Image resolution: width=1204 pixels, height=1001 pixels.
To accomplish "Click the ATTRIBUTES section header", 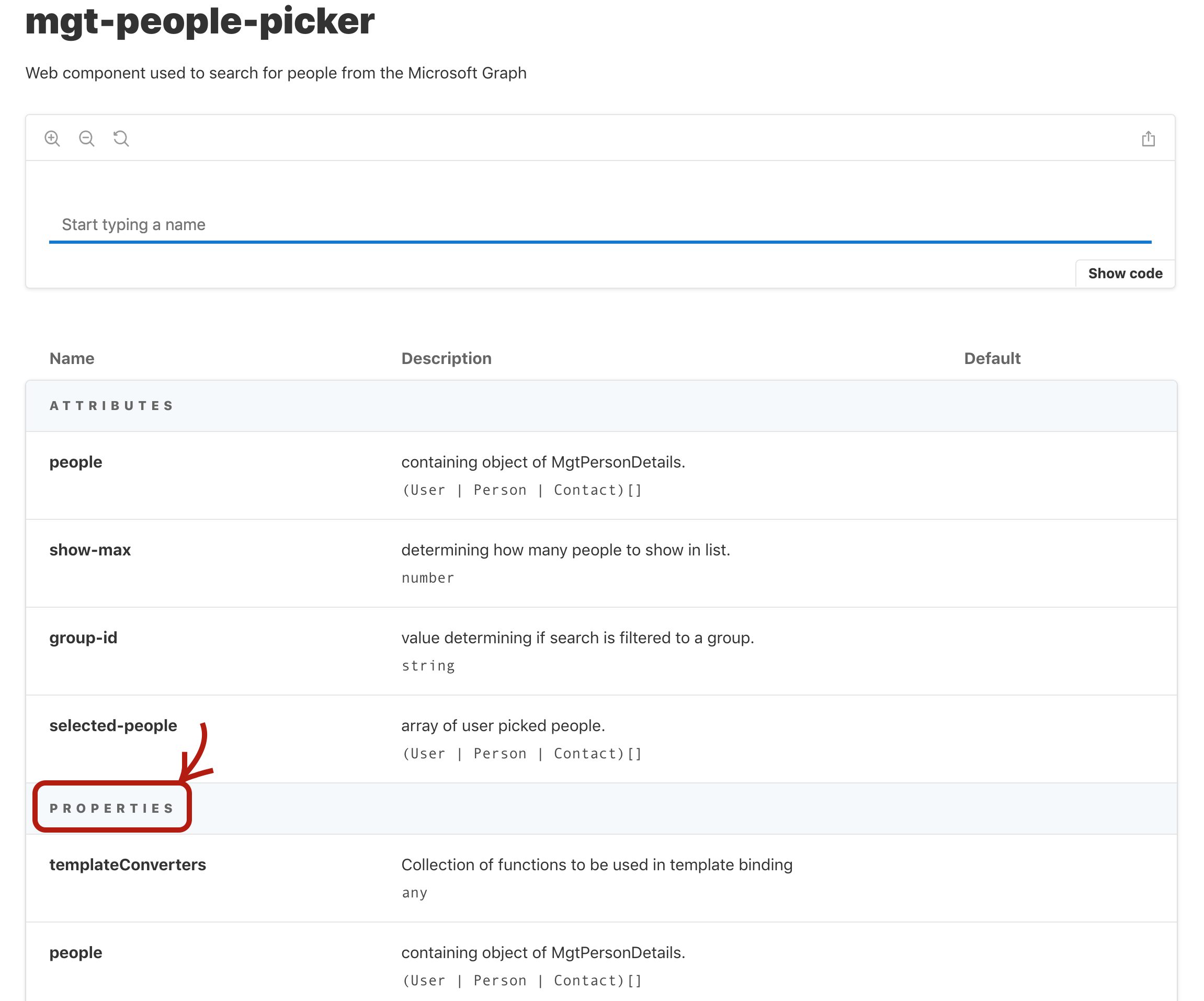I will click(112, 406).
